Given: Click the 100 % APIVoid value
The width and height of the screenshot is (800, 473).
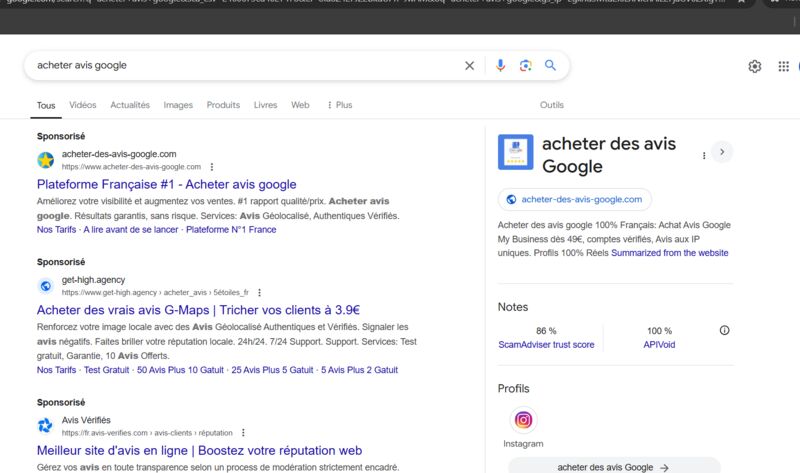Looking at the screenshot, I should click(x=659, y=331).
